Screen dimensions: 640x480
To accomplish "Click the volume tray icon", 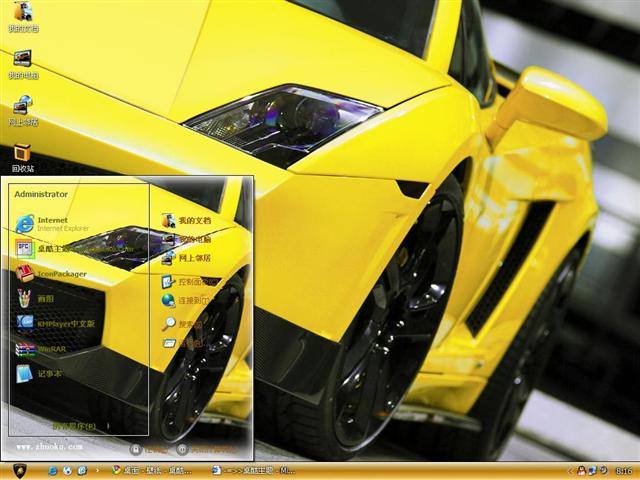I will tap(604, 471).
